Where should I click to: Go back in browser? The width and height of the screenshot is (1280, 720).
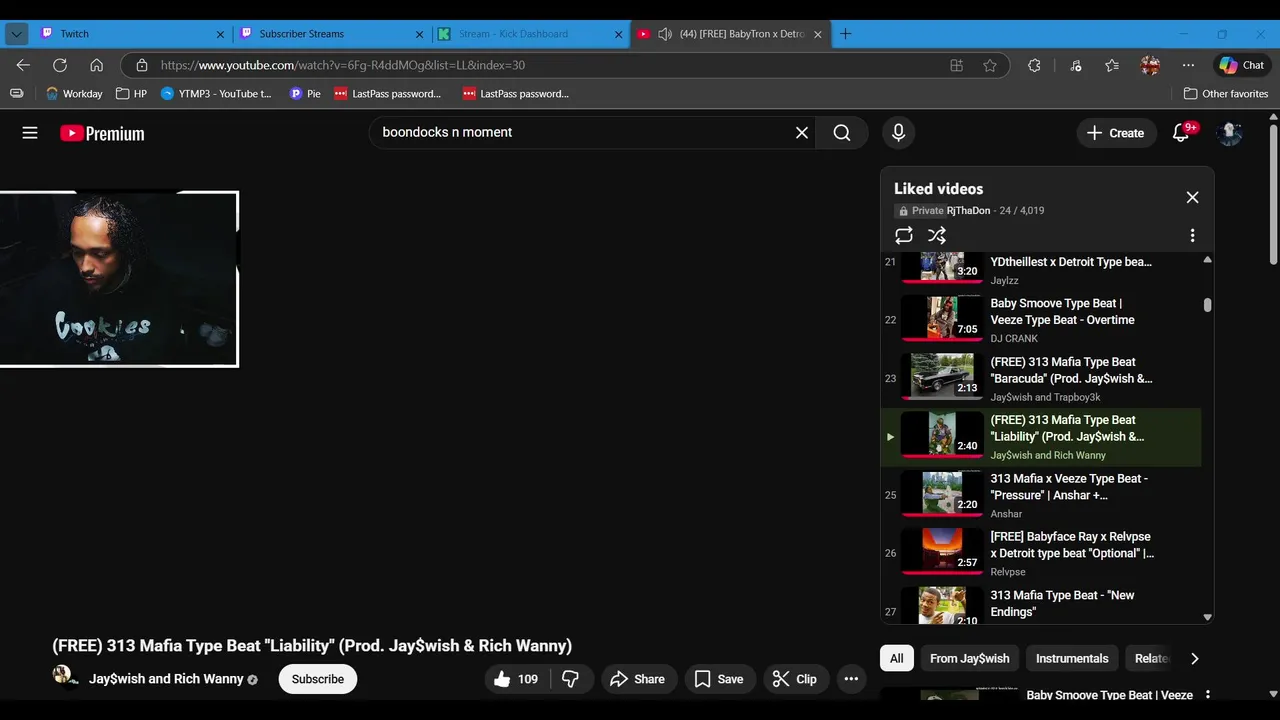click(x=23, y=65)
